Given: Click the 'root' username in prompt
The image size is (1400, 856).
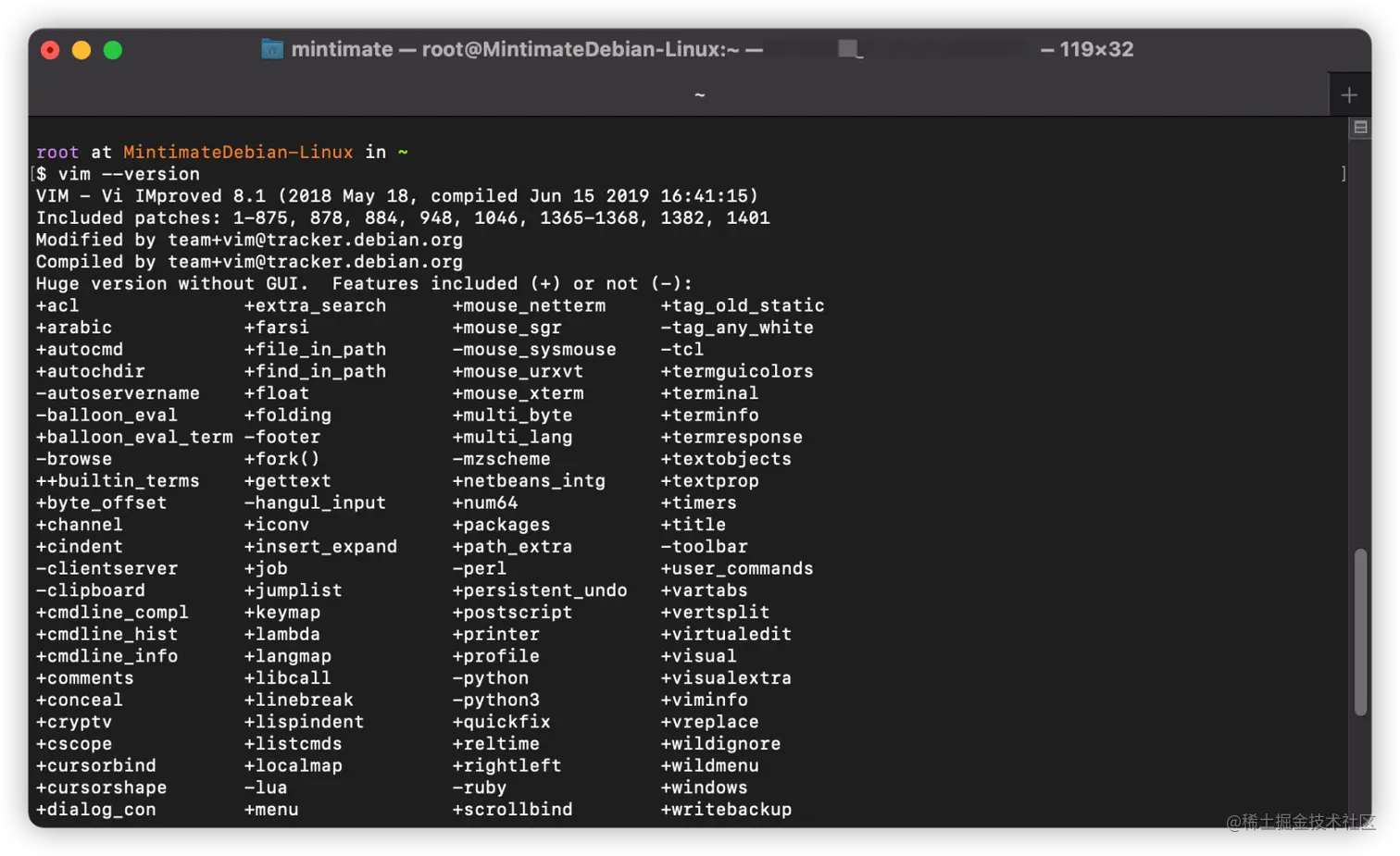Looking at the screenshot, I should (x=57, y=152).
